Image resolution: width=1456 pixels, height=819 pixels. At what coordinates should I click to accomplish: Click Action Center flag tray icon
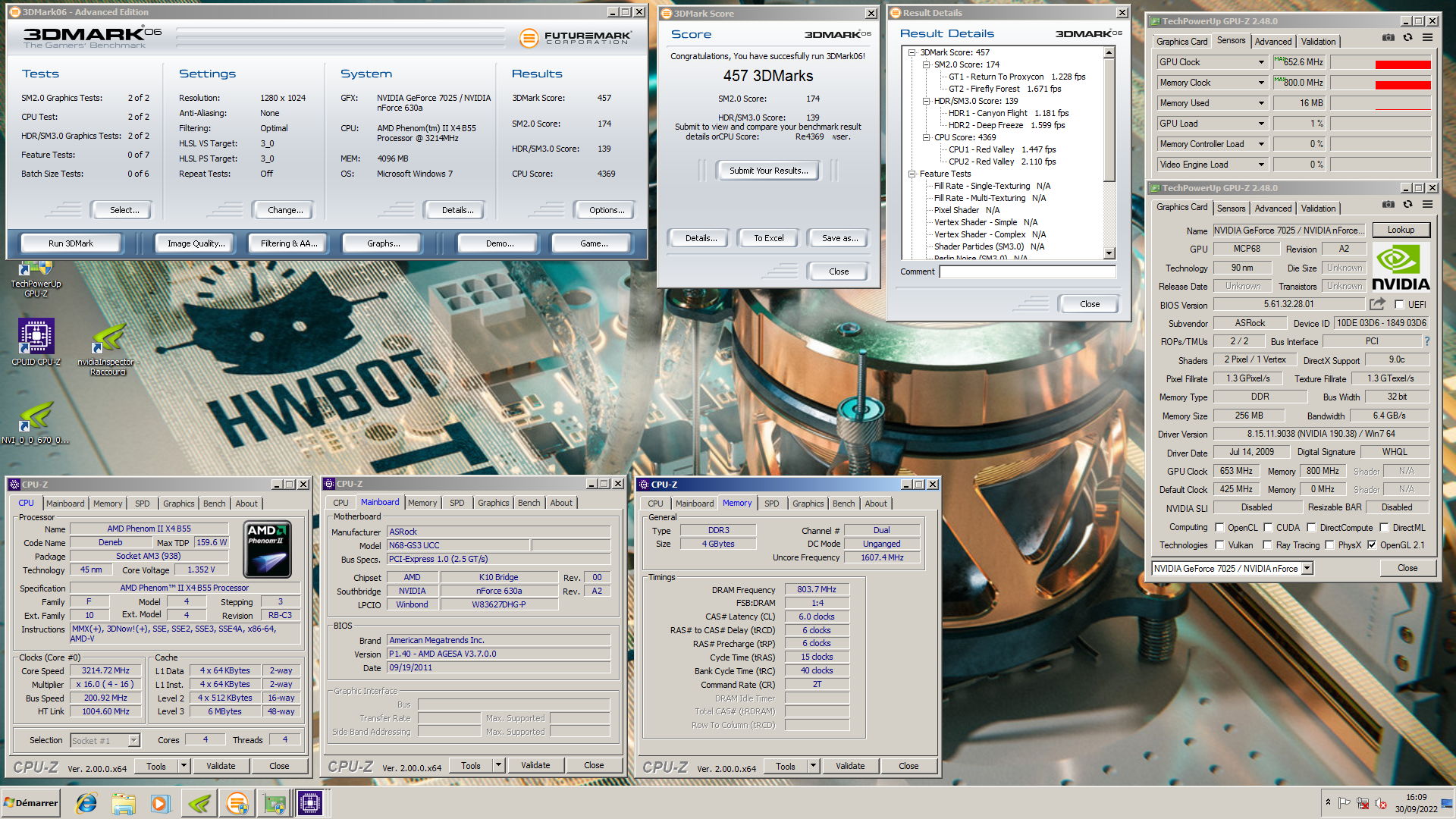1344,803
